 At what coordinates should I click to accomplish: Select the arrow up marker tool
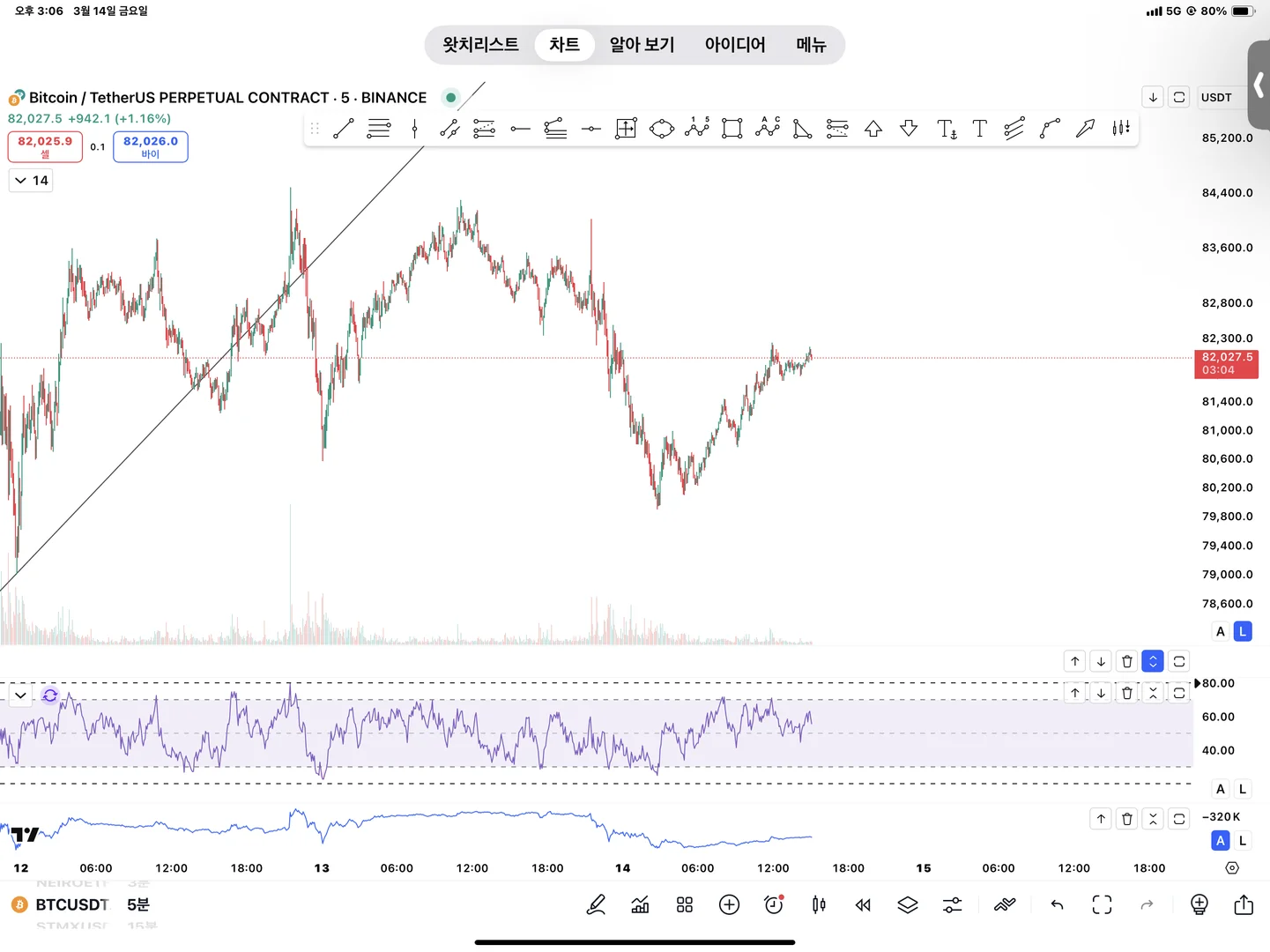click(873, 129)
